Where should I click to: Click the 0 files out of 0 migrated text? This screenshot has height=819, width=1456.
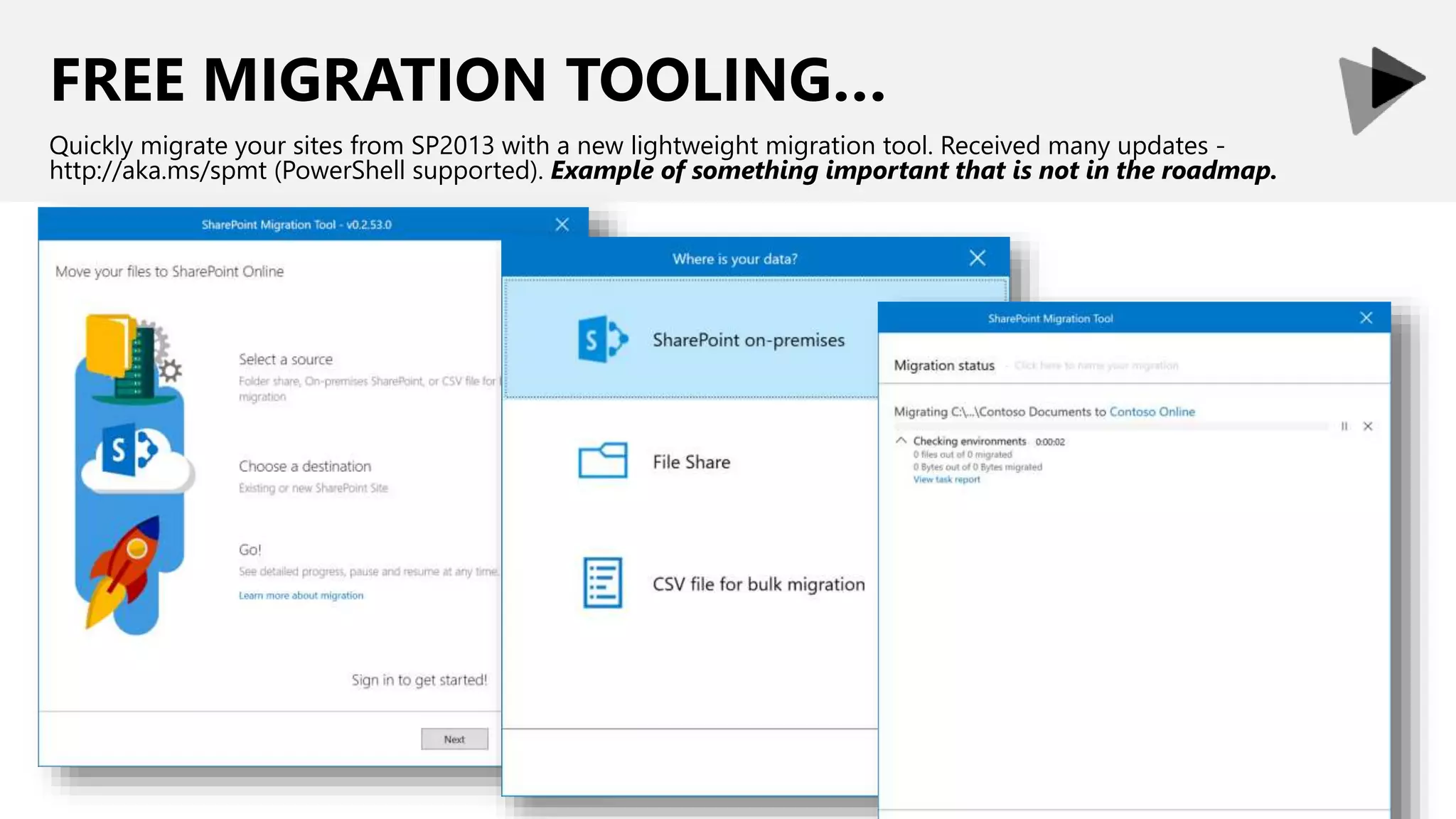click(x=963, y=454)
